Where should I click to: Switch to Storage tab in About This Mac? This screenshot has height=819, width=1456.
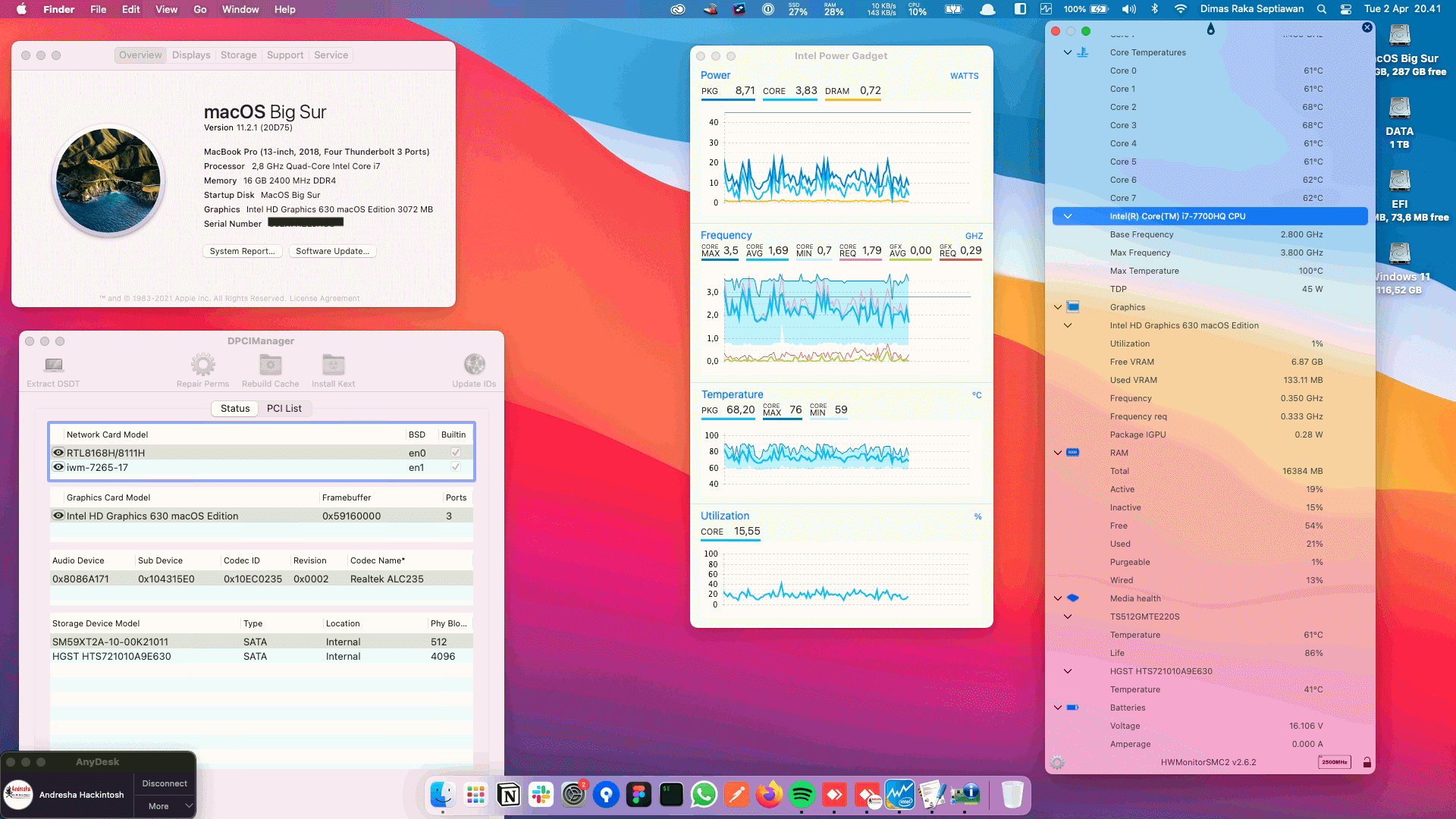pyautogui.click(x=238, y=55)
